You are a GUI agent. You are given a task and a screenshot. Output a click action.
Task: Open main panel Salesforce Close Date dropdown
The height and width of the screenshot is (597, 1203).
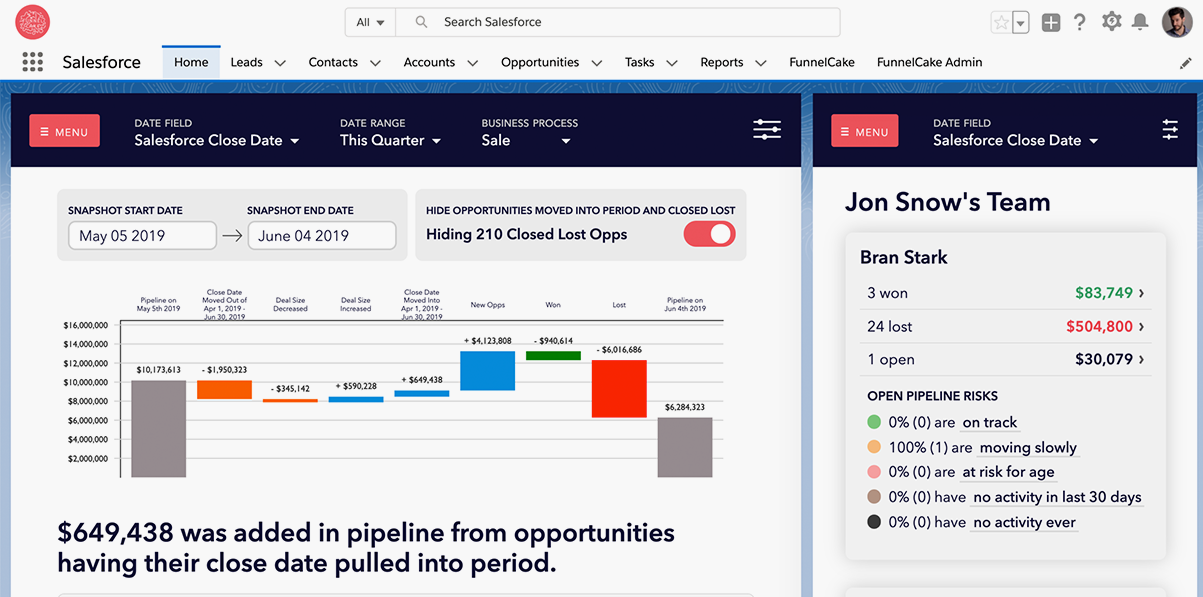tap(217, 141)
